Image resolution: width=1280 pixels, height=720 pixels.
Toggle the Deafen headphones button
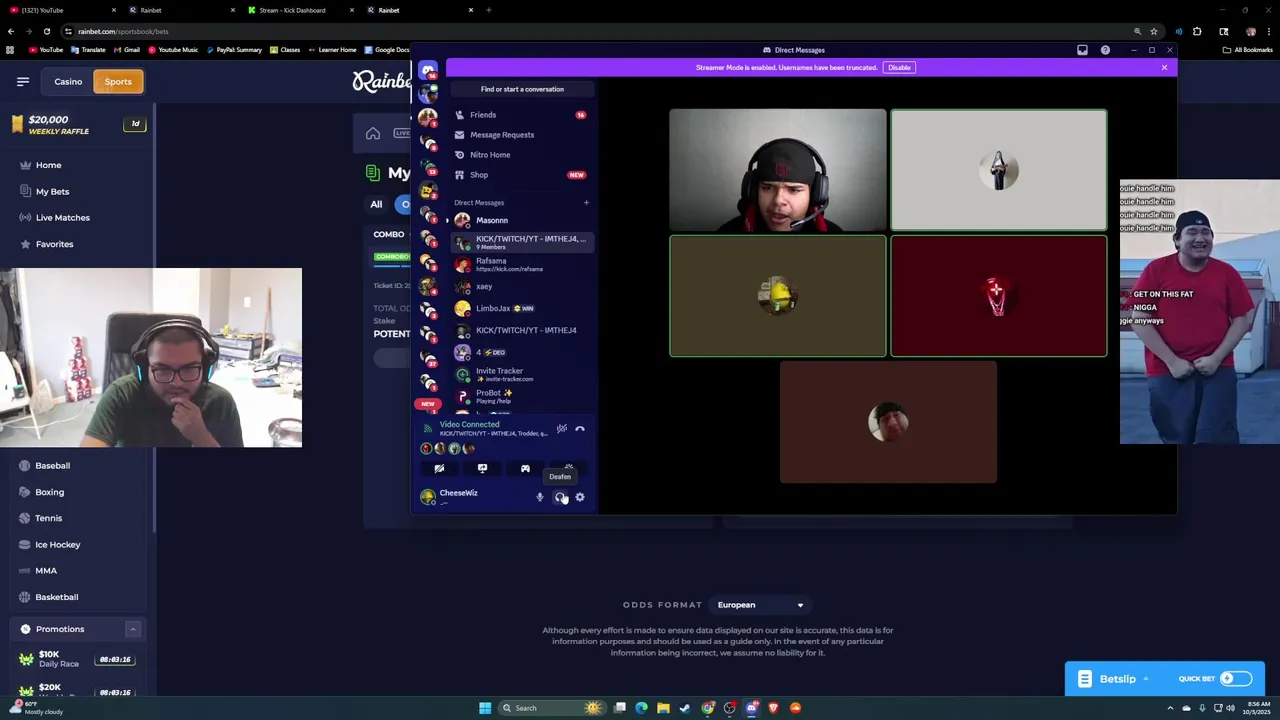(560, 497)
